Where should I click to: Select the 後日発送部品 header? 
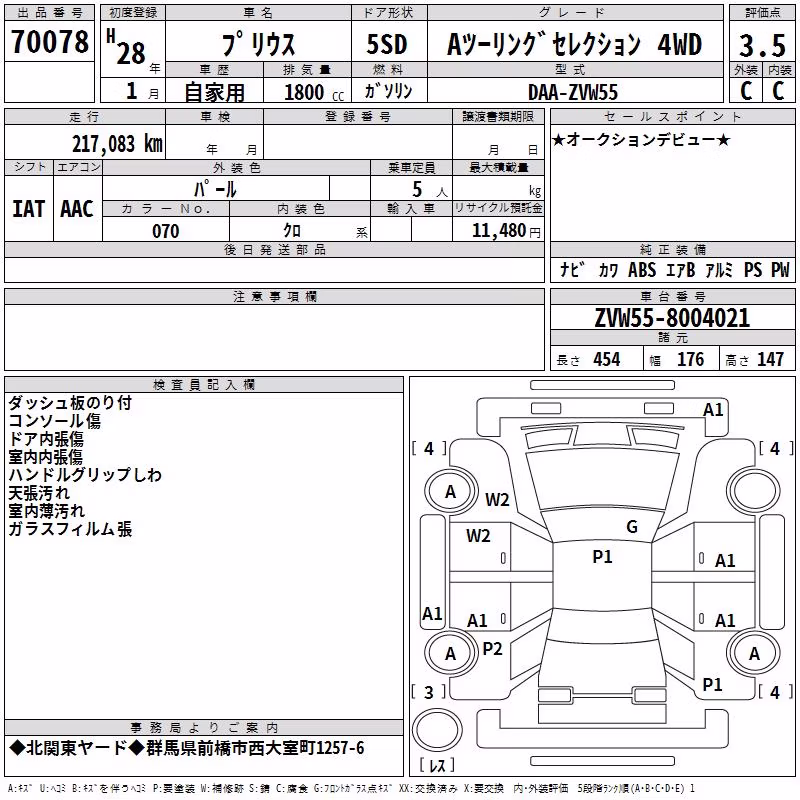[x=274, y=249]
